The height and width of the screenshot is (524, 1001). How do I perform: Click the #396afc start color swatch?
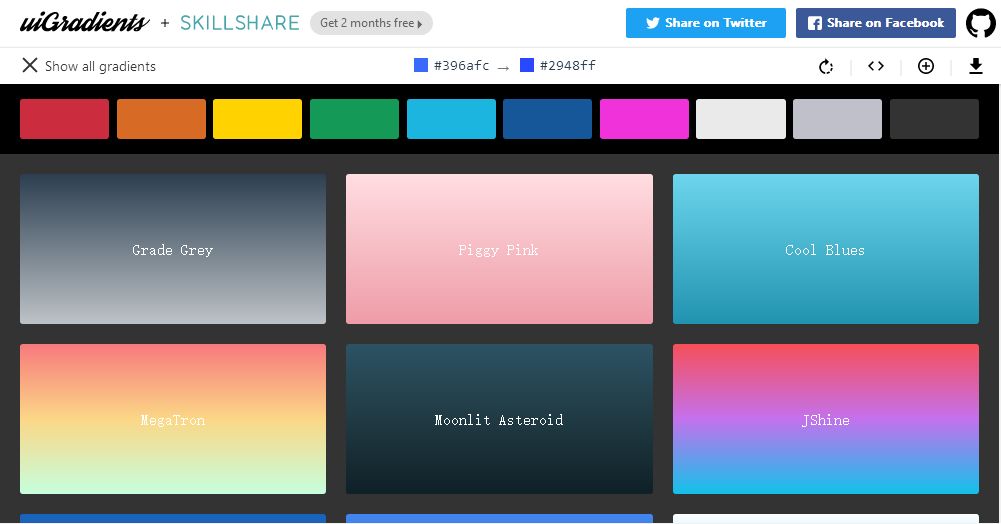click(x=421, y=65)
